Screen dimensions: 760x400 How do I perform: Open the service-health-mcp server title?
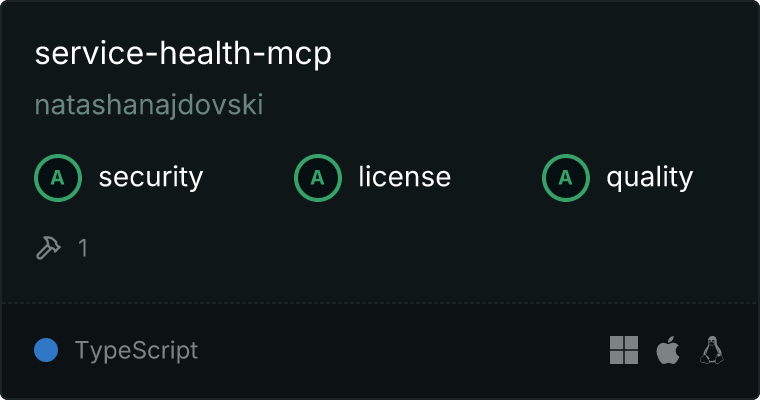pos(183,53)
